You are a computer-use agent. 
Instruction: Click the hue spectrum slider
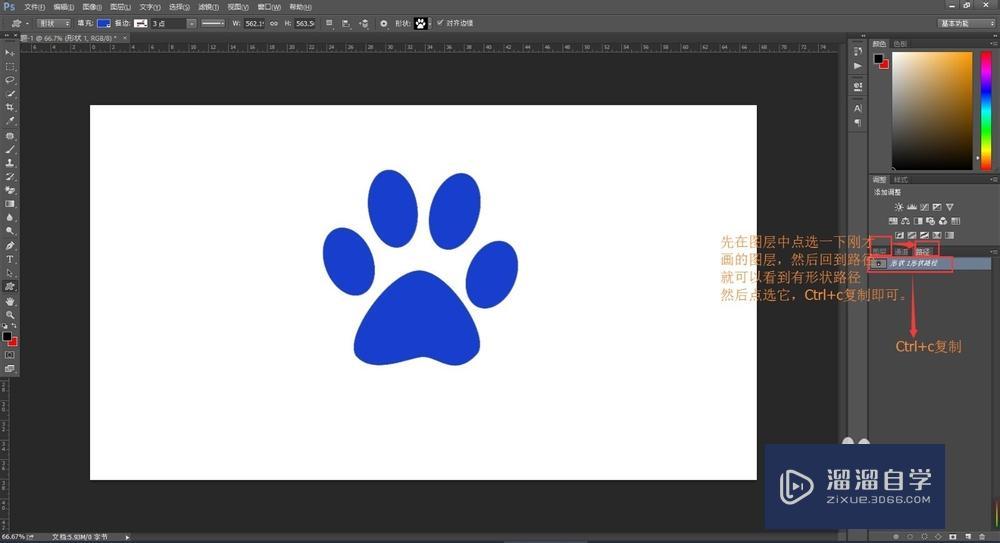point(986,111)
